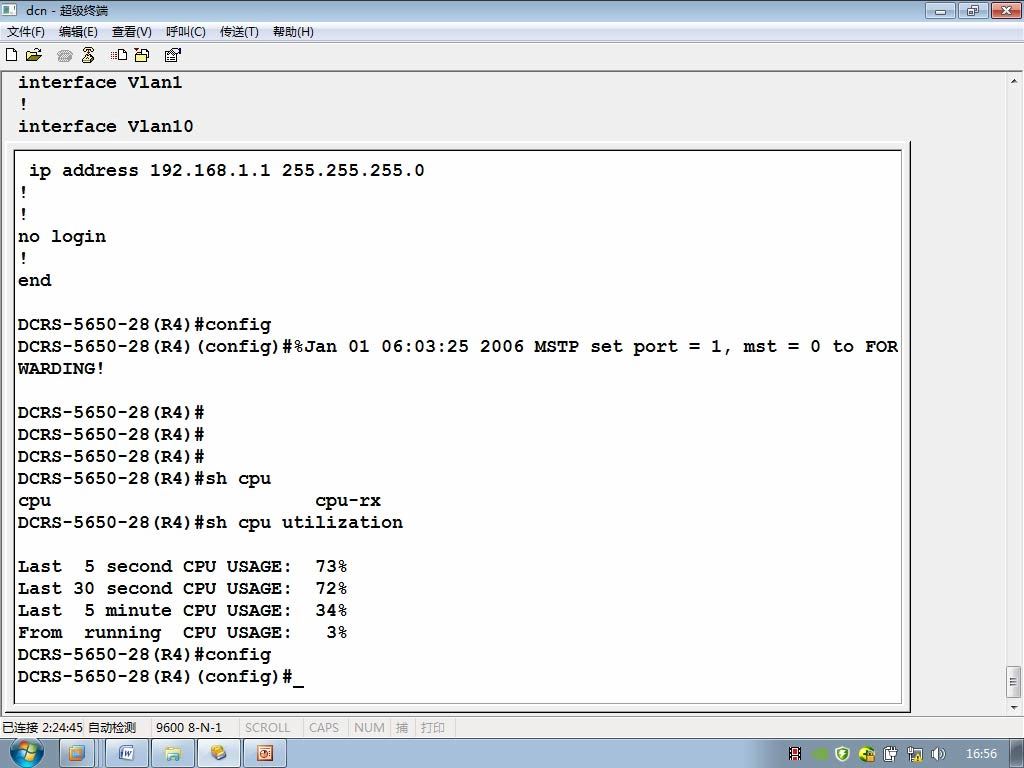Screen dimensions: 1024x768
Task: Open the Windows Start orb
Action: click(x=27, y=753)
